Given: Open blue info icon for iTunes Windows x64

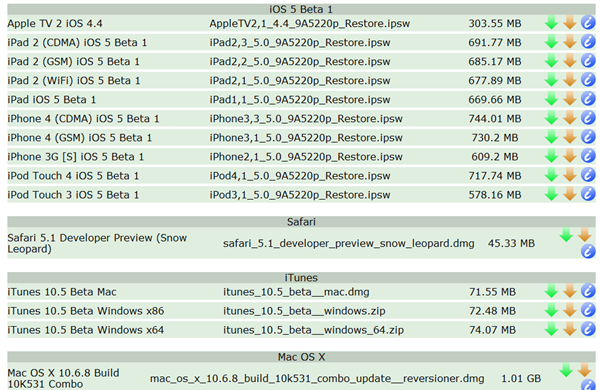Looking at the screenshot, I should click(x=588, y=329).
